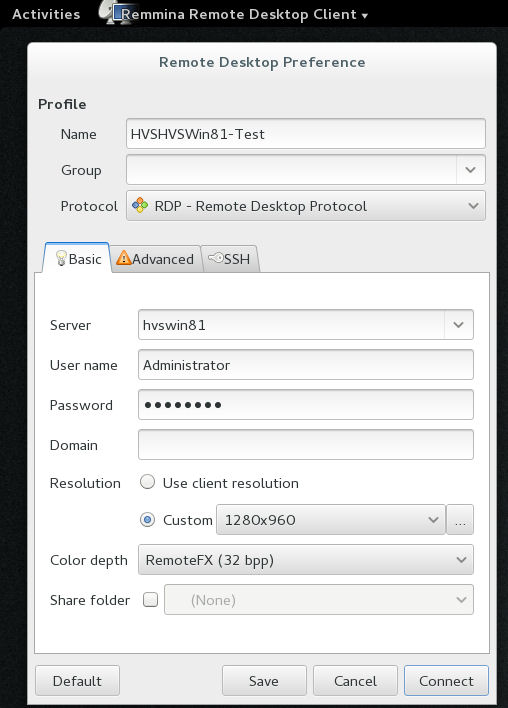Switch to the SSH tab
This screenshot has width=508, height=708.
[x=230, y=259]
